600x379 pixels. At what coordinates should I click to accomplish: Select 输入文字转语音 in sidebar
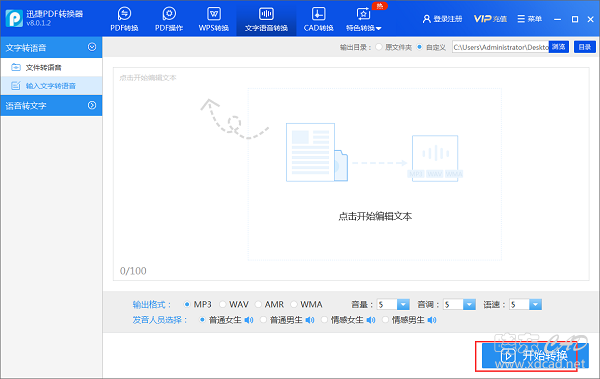[x=51, y=86]
